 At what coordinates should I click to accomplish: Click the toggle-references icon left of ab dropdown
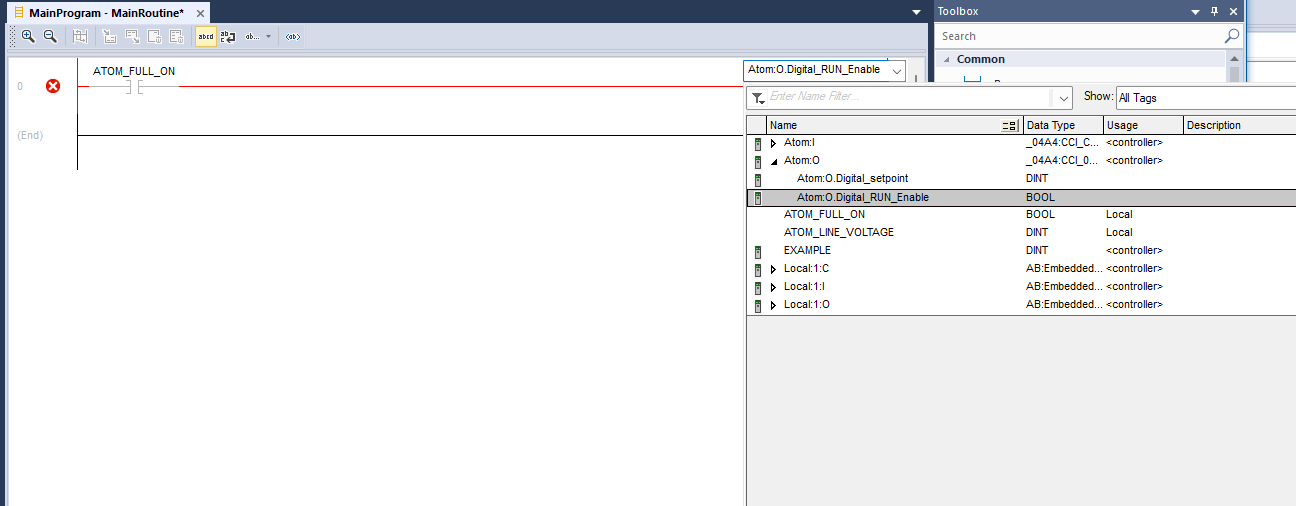click(228, 36)
